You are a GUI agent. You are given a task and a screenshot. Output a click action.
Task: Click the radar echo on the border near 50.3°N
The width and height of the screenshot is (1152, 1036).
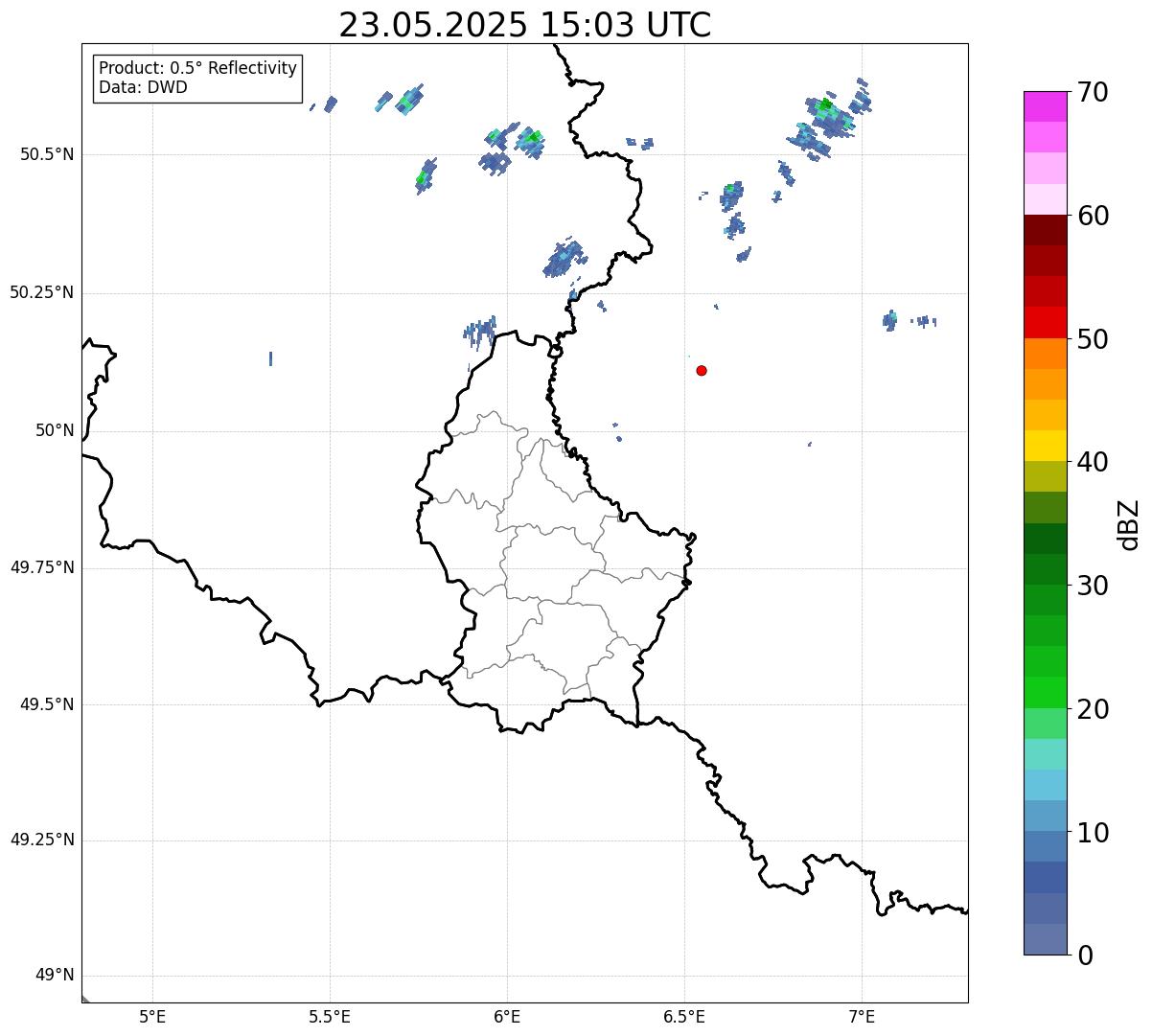click(564, 258)
